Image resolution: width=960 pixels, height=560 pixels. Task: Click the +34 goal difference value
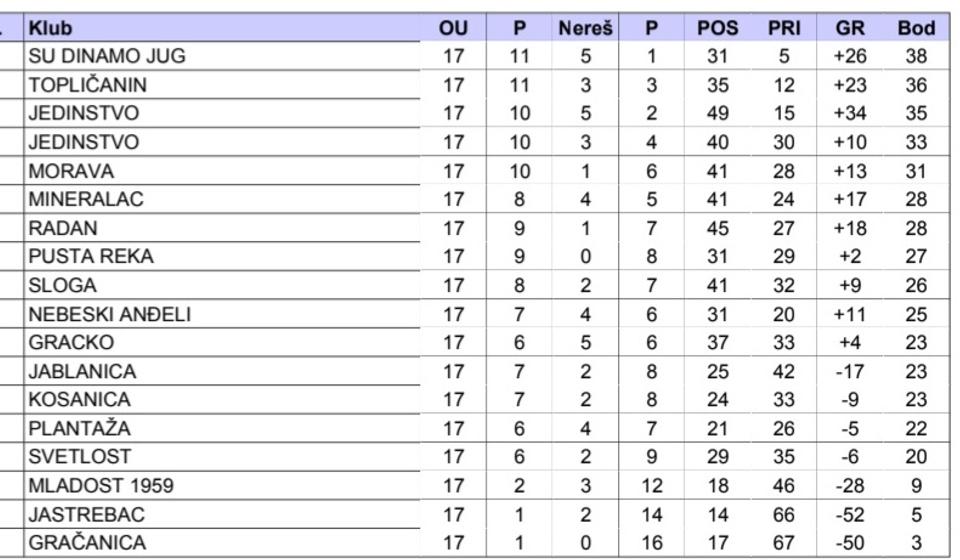click(850, 113)
